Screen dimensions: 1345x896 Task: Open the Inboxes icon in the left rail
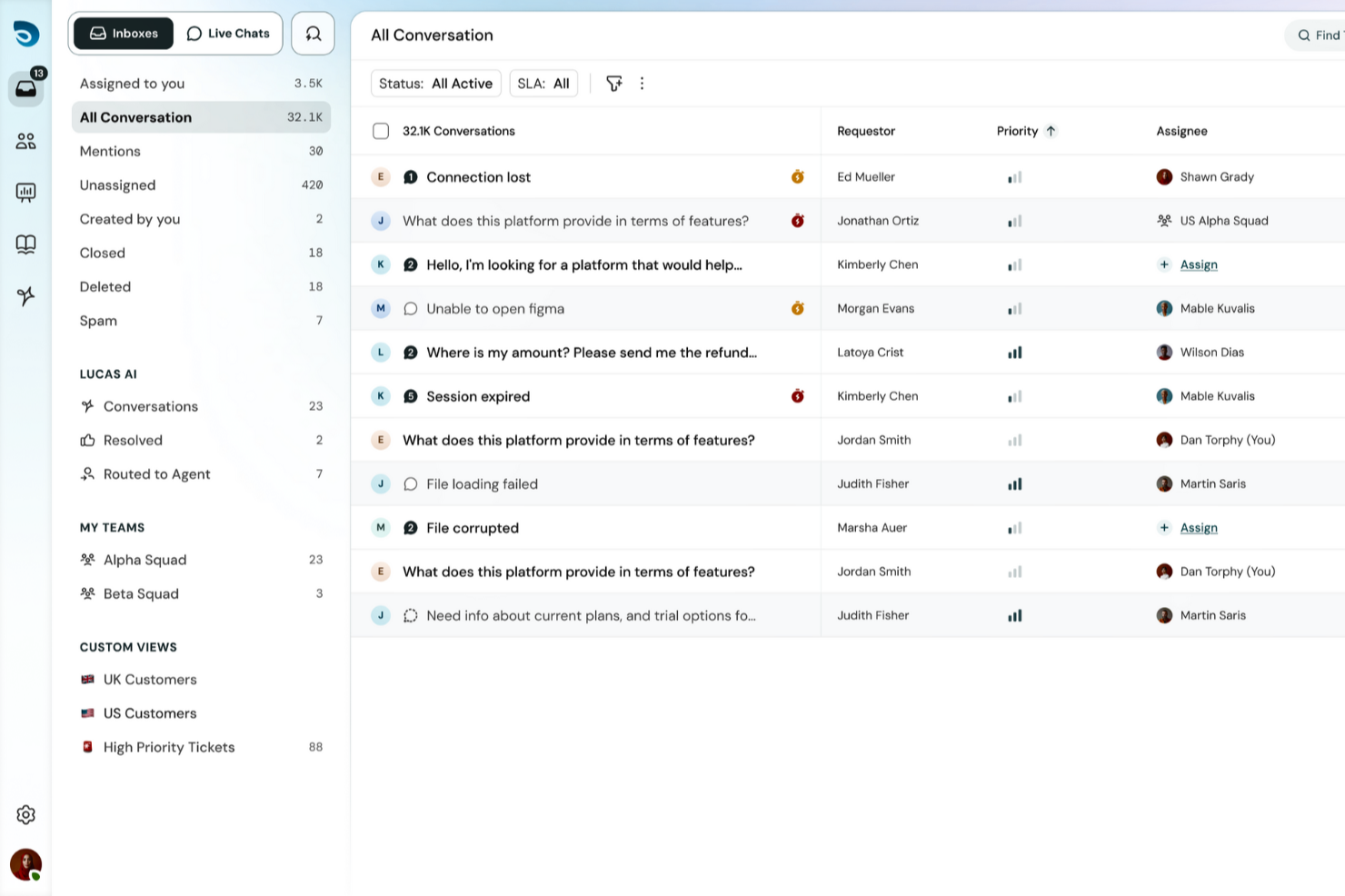(x=26, y=88)
